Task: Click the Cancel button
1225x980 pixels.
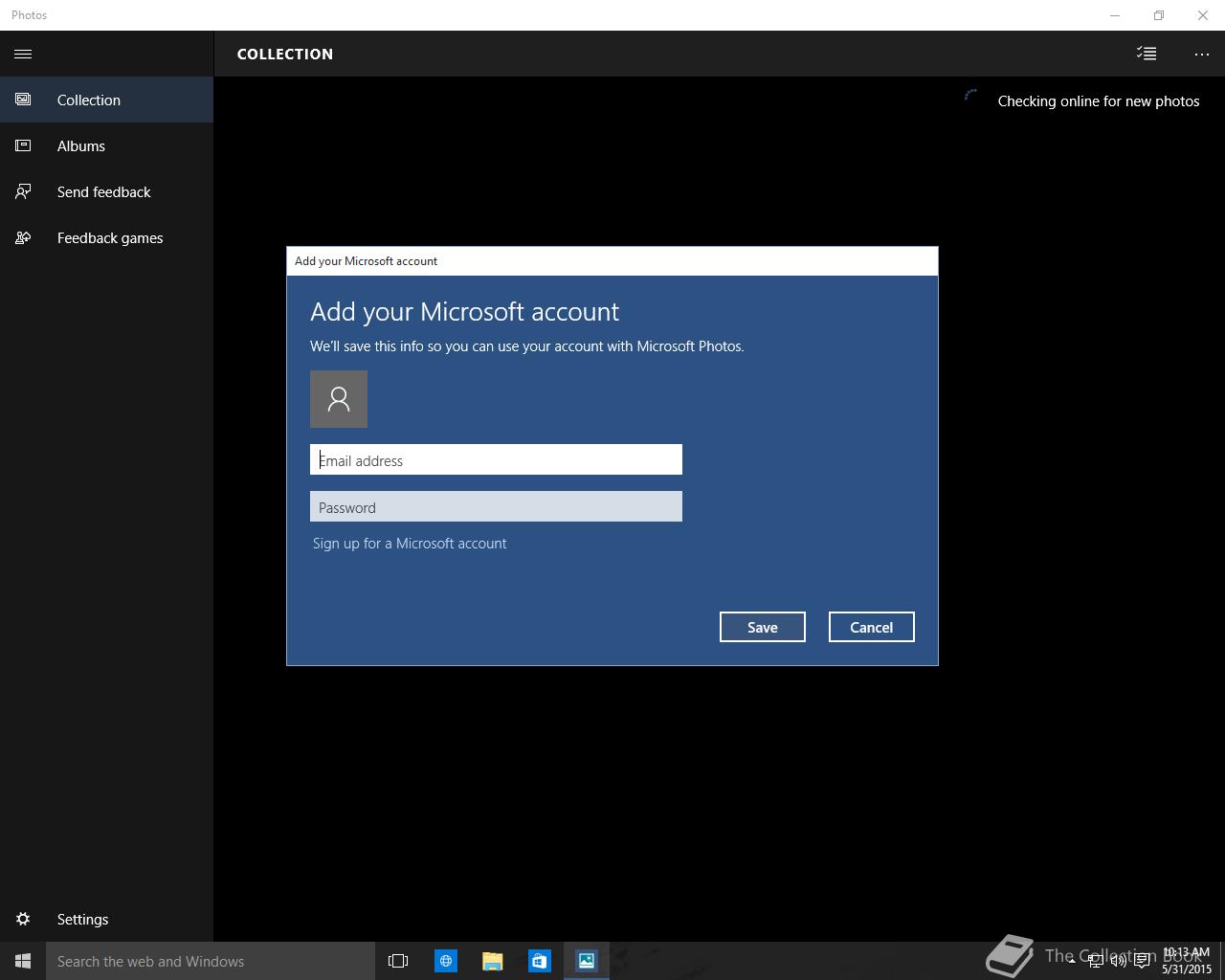Action: [x=872, y=627]
